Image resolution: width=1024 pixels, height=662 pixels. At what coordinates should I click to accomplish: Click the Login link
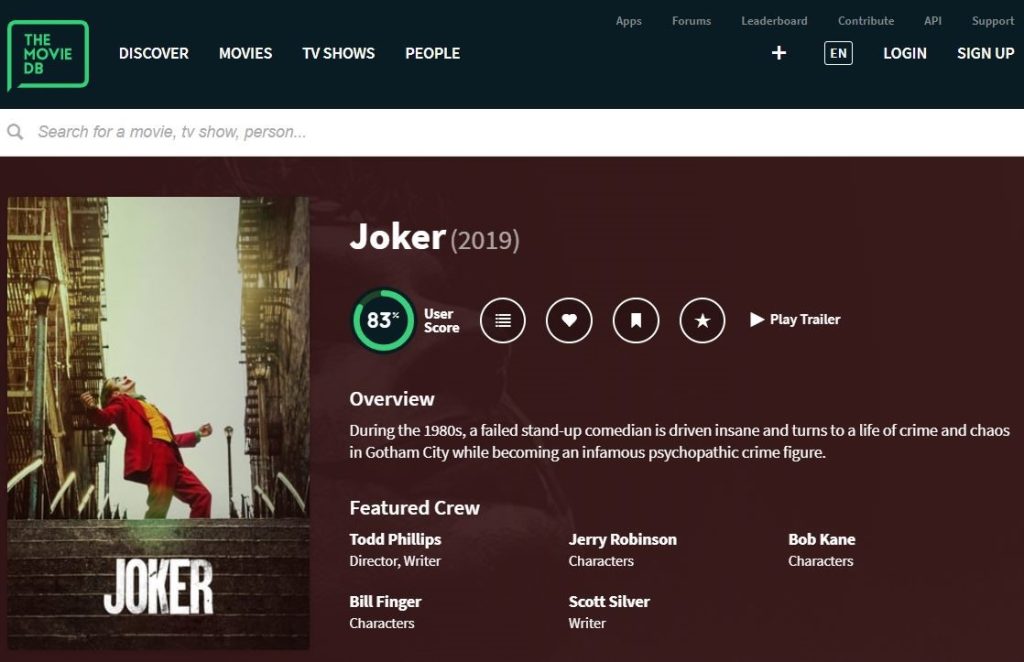coord(904,53)
